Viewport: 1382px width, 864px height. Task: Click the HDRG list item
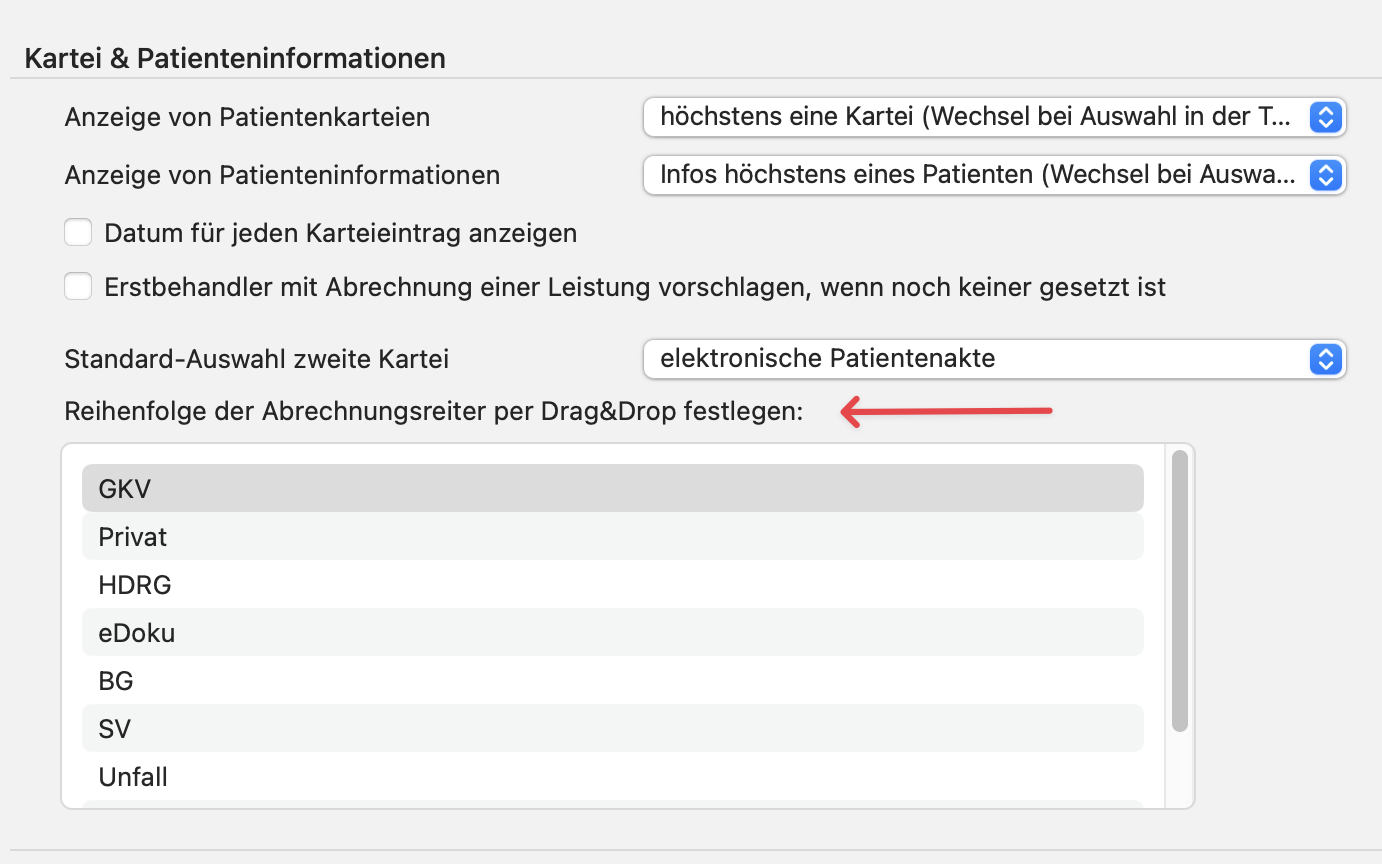point(612,584)
